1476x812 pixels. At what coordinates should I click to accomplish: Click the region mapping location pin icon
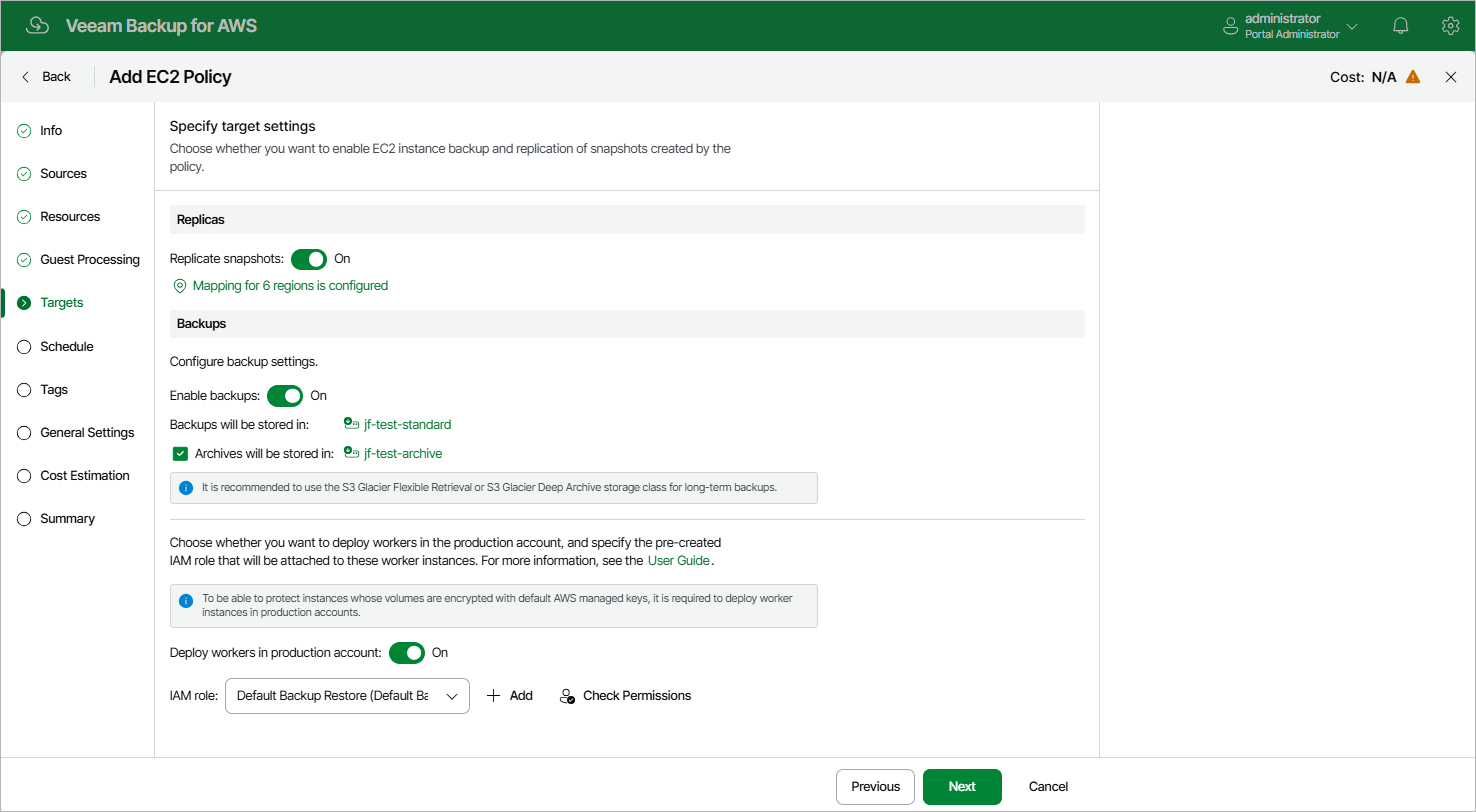[x=180, y=286]
